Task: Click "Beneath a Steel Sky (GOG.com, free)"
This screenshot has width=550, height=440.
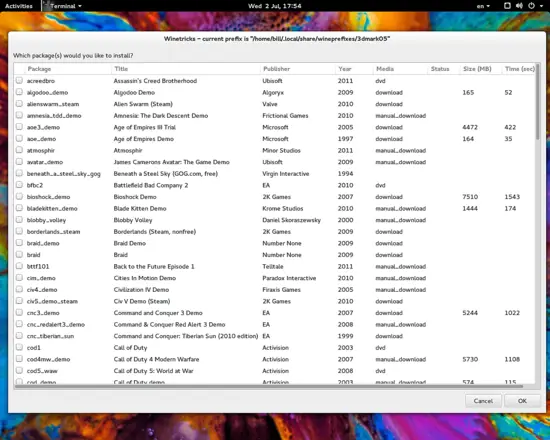Action: tap(166, 173)
